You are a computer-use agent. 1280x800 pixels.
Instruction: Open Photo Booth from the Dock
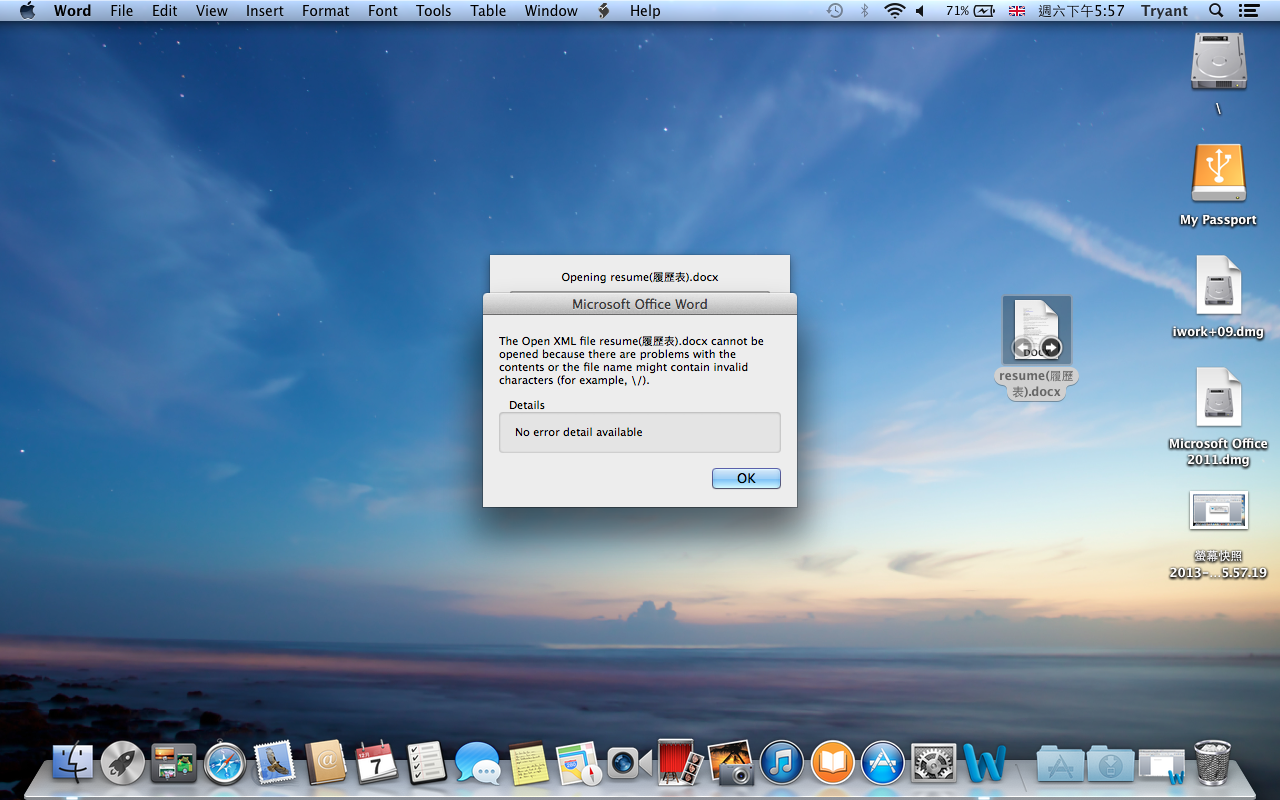coord(681,763)
